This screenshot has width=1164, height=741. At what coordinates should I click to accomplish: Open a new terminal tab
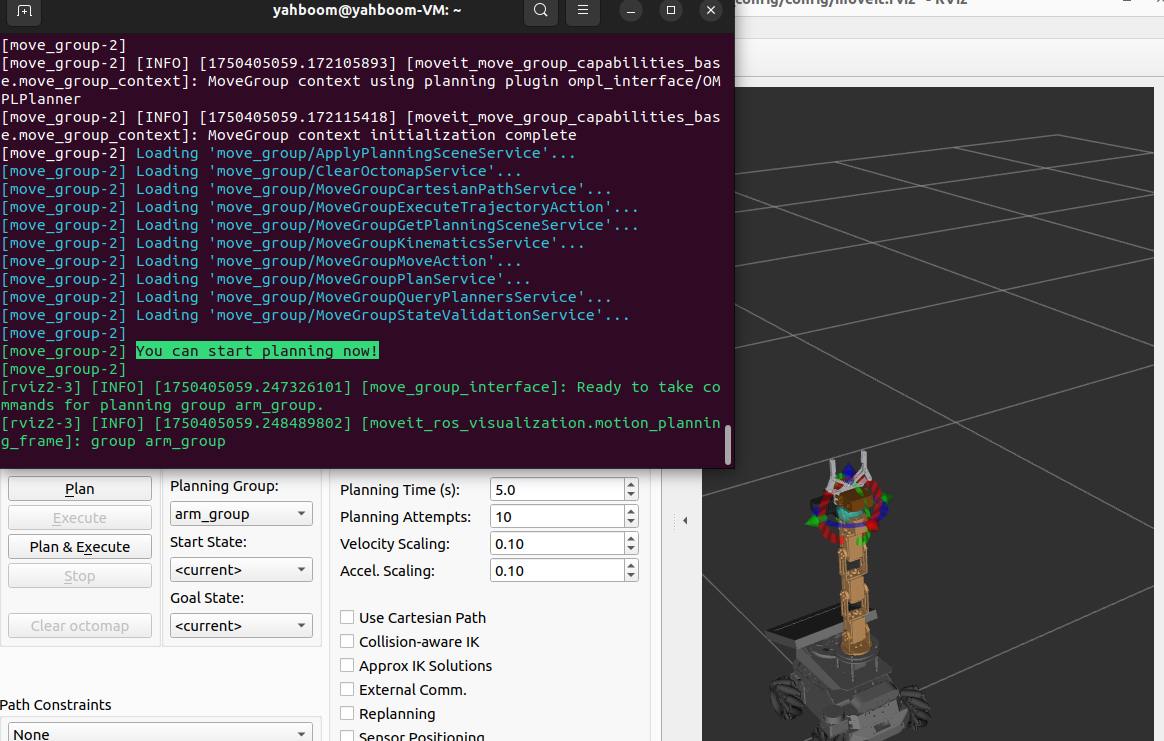point(24,11)
